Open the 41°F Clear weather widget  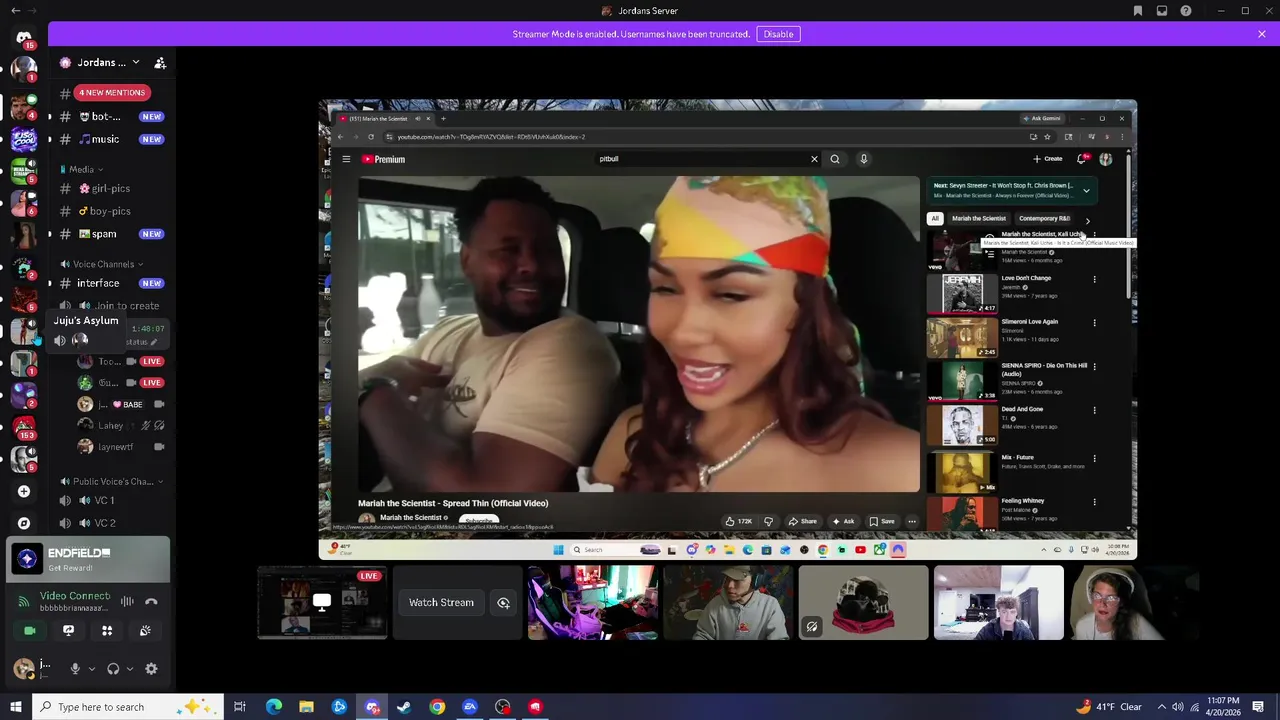1108,707
